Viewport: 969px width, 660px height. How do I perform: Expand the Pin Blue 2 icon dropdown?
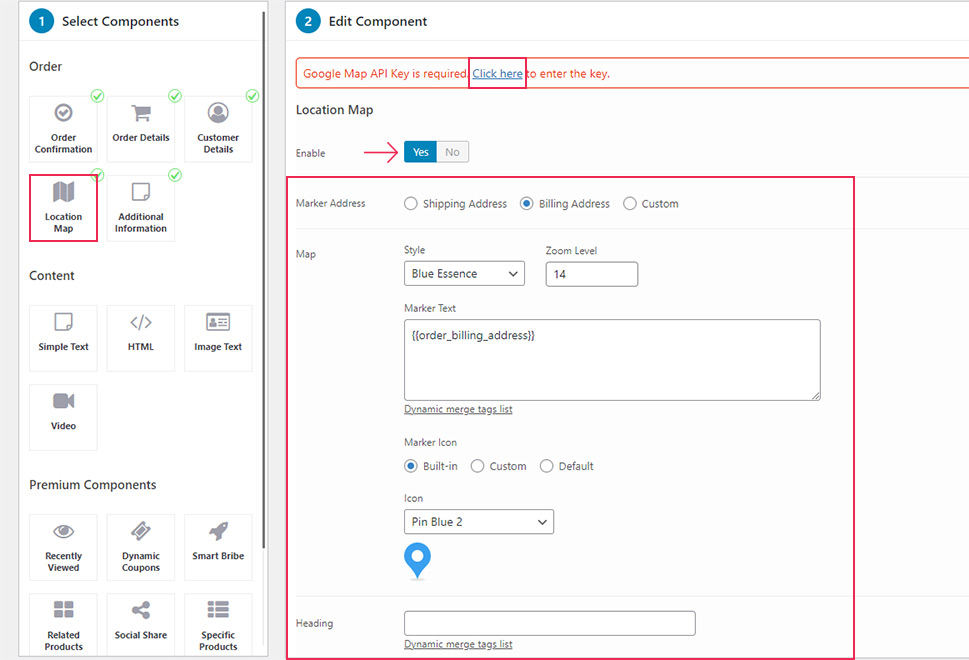[x=478, y=522]
